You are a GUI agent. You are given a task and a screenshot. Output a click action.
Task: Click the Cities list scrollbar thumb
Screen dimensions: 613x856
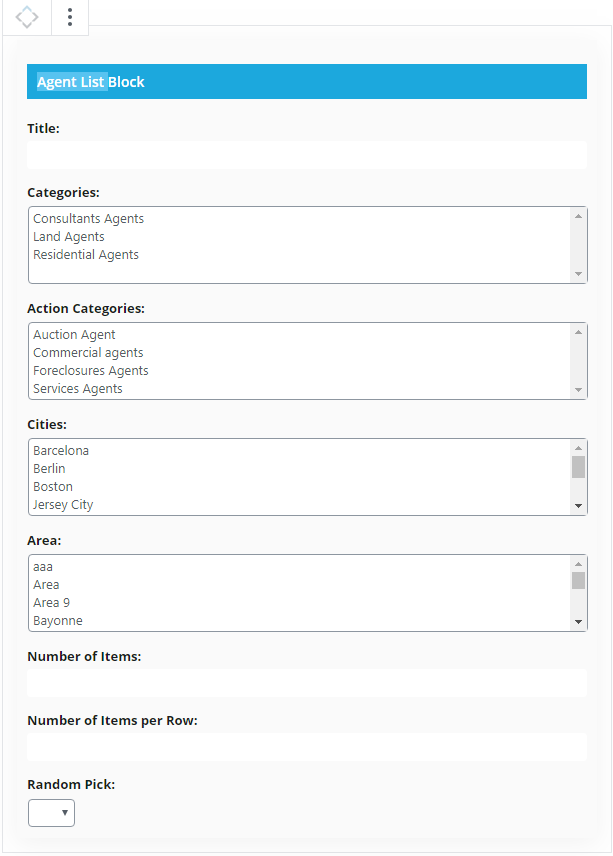[x=579, y=467]
